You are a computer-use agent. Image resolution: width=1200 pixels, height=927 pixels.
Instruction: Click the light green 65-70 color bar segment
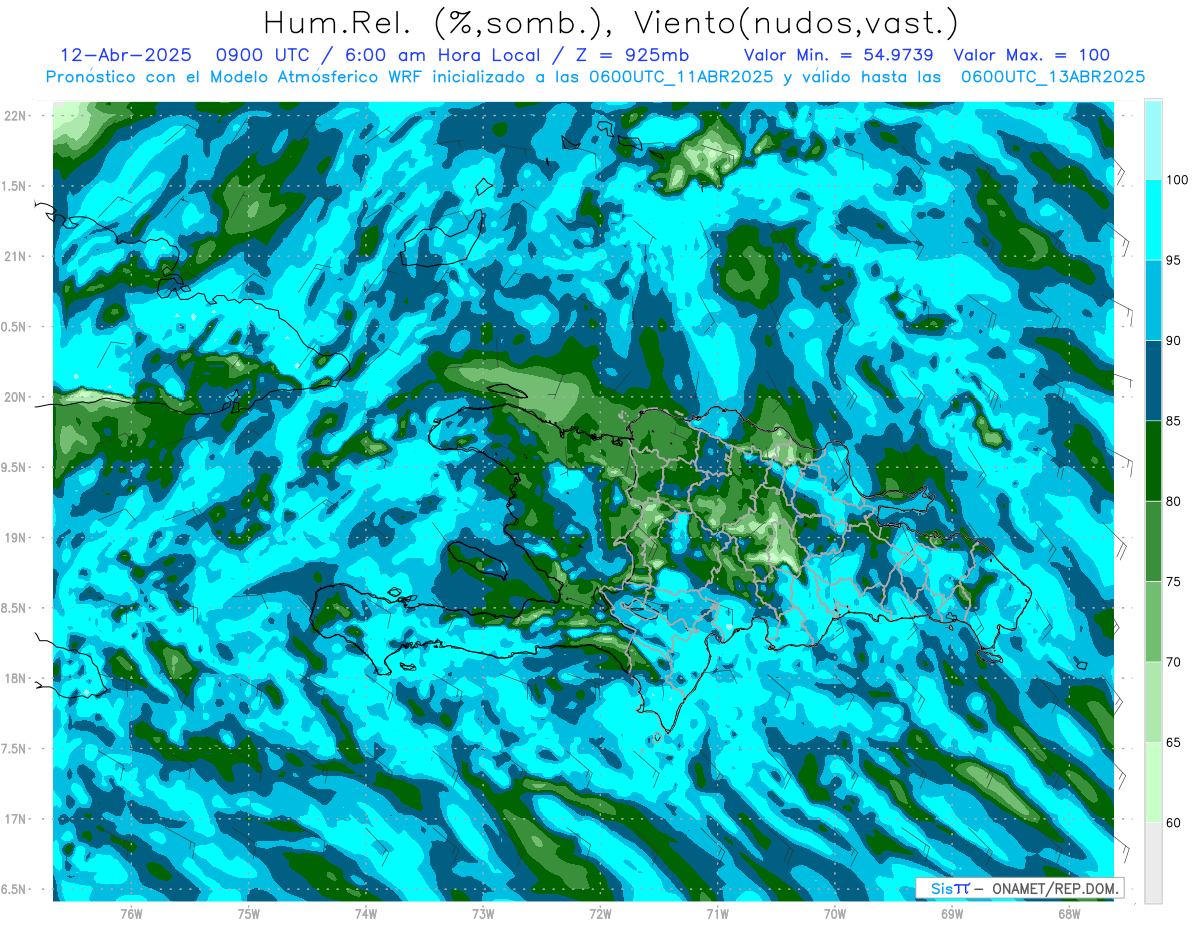coord(1153,702)
